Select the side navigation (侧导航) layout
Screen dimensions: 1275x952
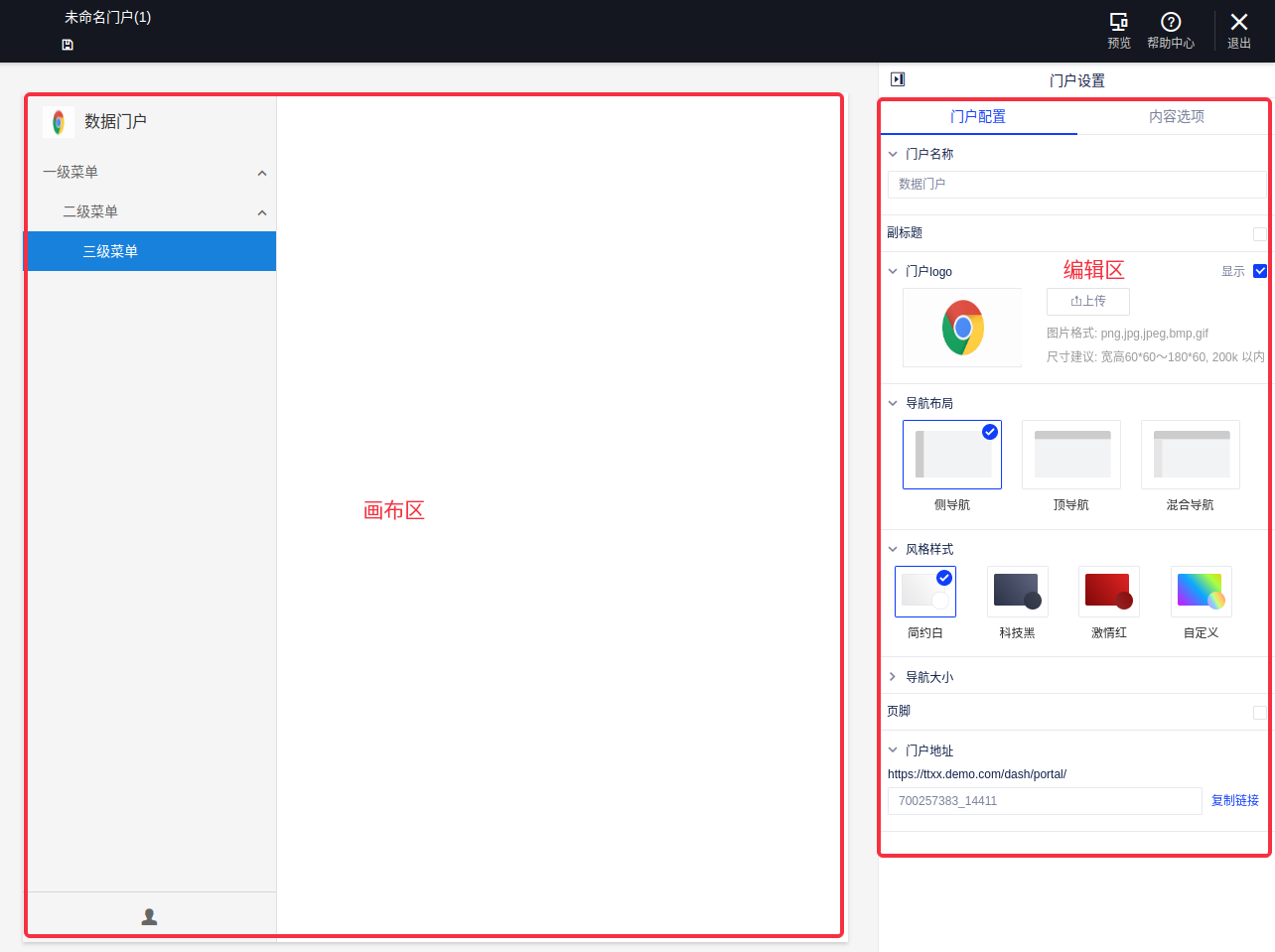click(x=952, y=455)
